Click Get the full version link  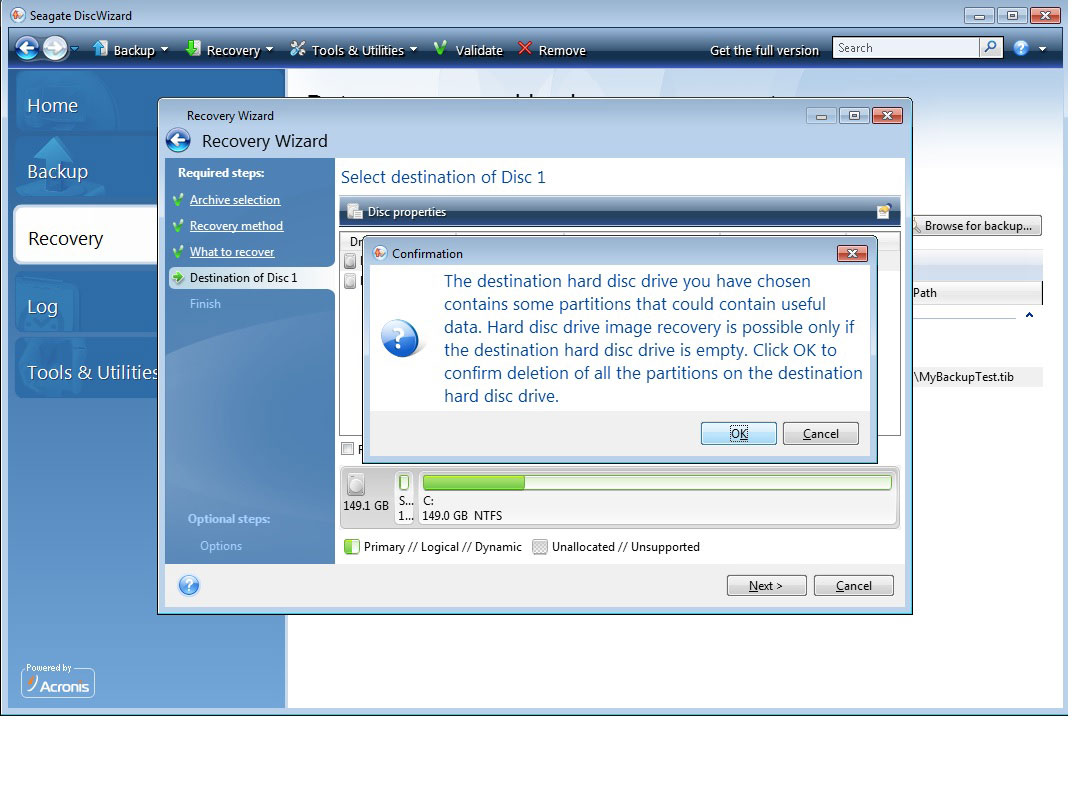coord(764,50)
